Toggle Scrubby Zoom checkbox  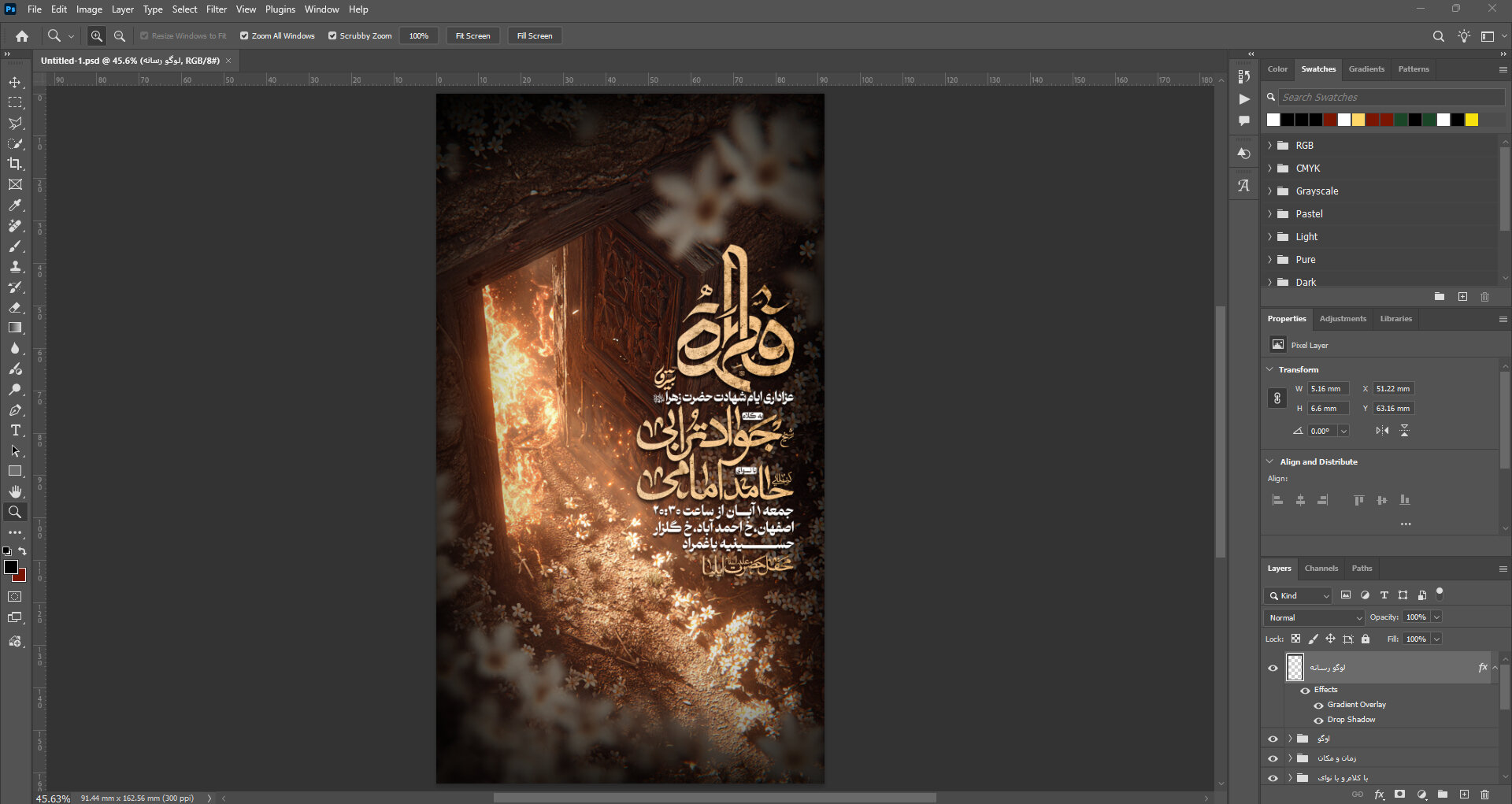(332, 35)
